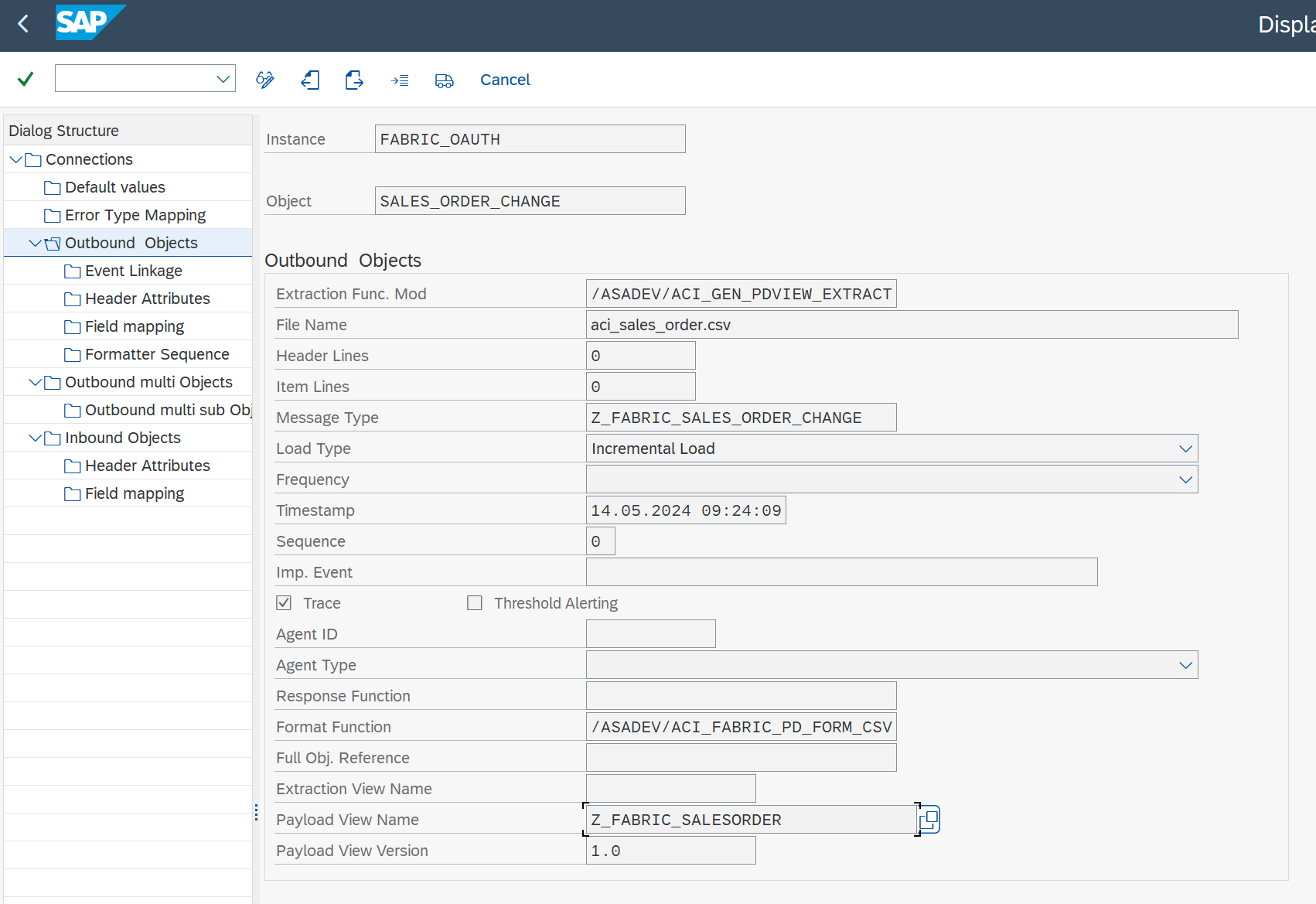The image size is (1316, 904).
Task: Click the Cancel button
Action: (505, 80)
